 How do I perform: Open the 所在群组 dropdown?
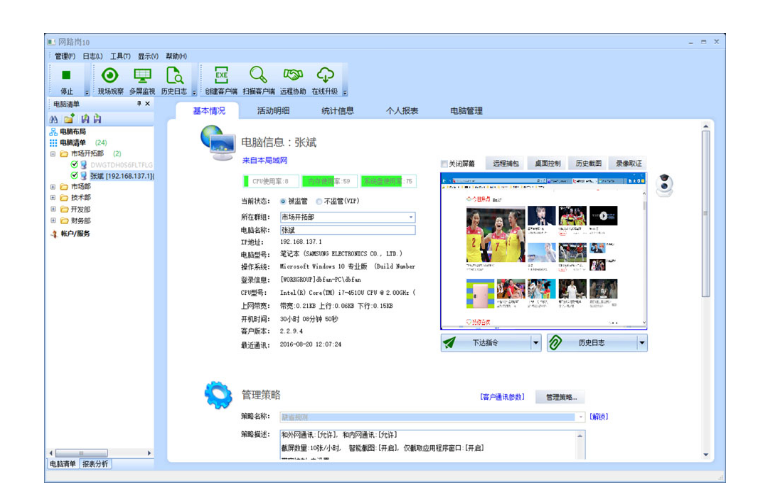click(410, 216)
